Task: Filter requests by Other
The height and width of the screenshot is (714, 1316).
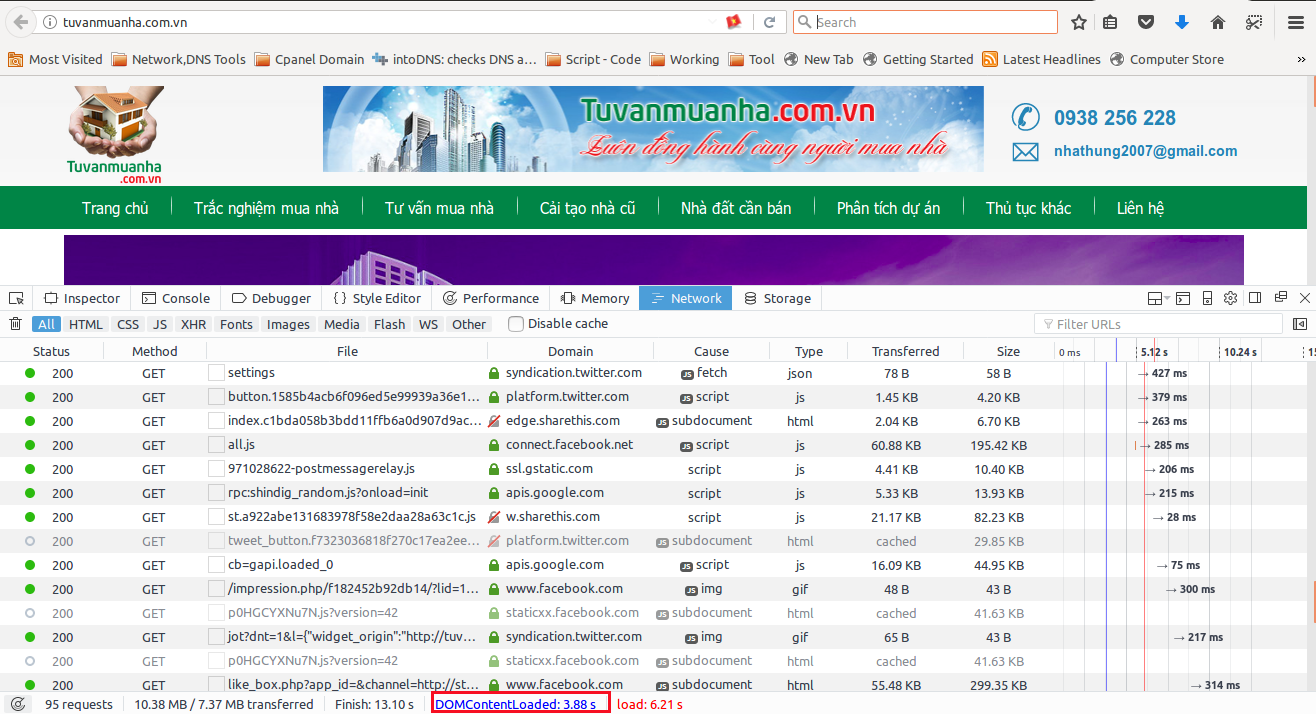Action: click(469, 324)
